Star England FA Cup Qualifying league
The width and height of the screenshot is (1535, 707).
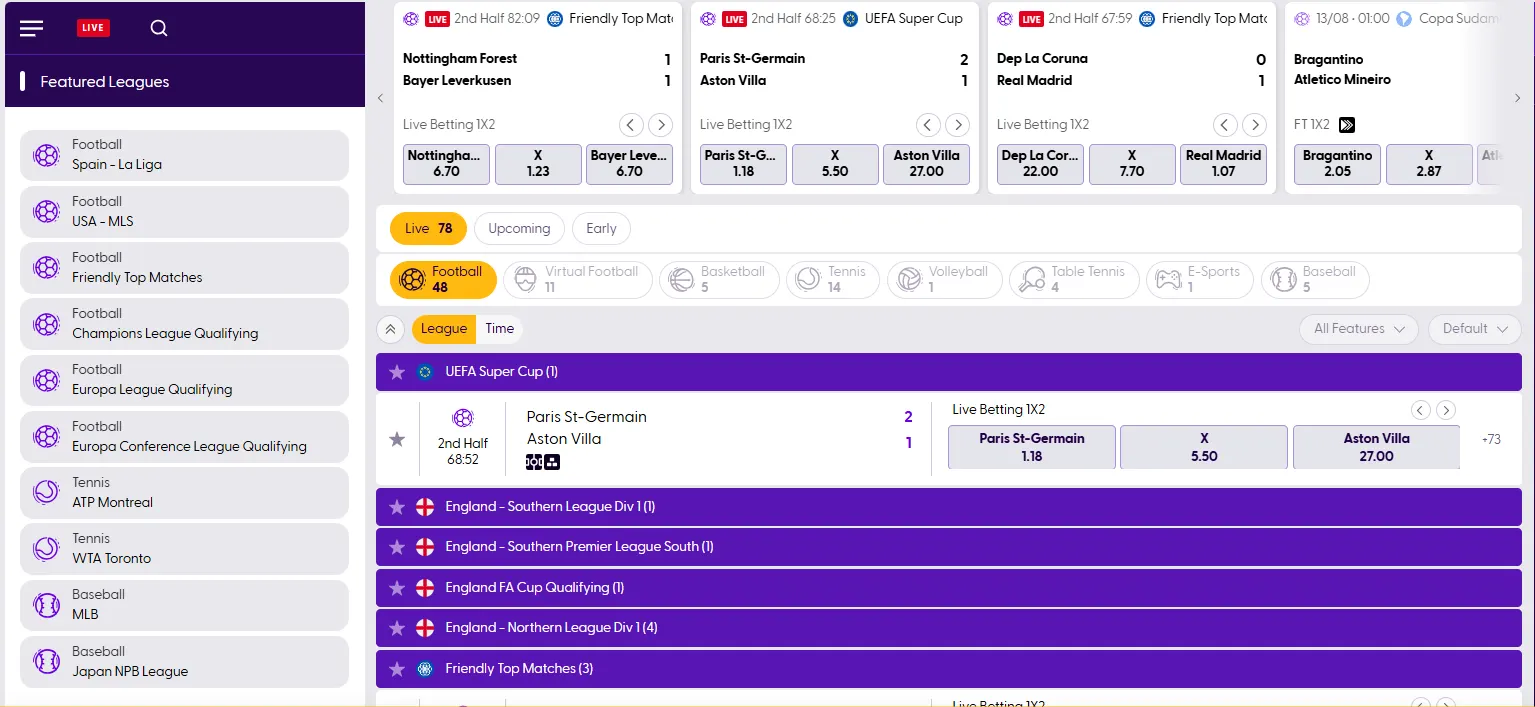coord(397,588)
